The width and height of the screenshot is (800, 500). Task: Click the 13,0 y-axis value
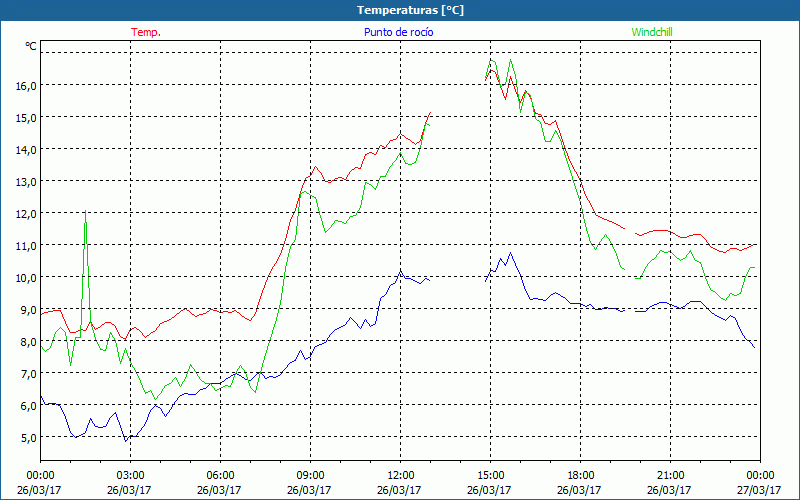(26, 182)
